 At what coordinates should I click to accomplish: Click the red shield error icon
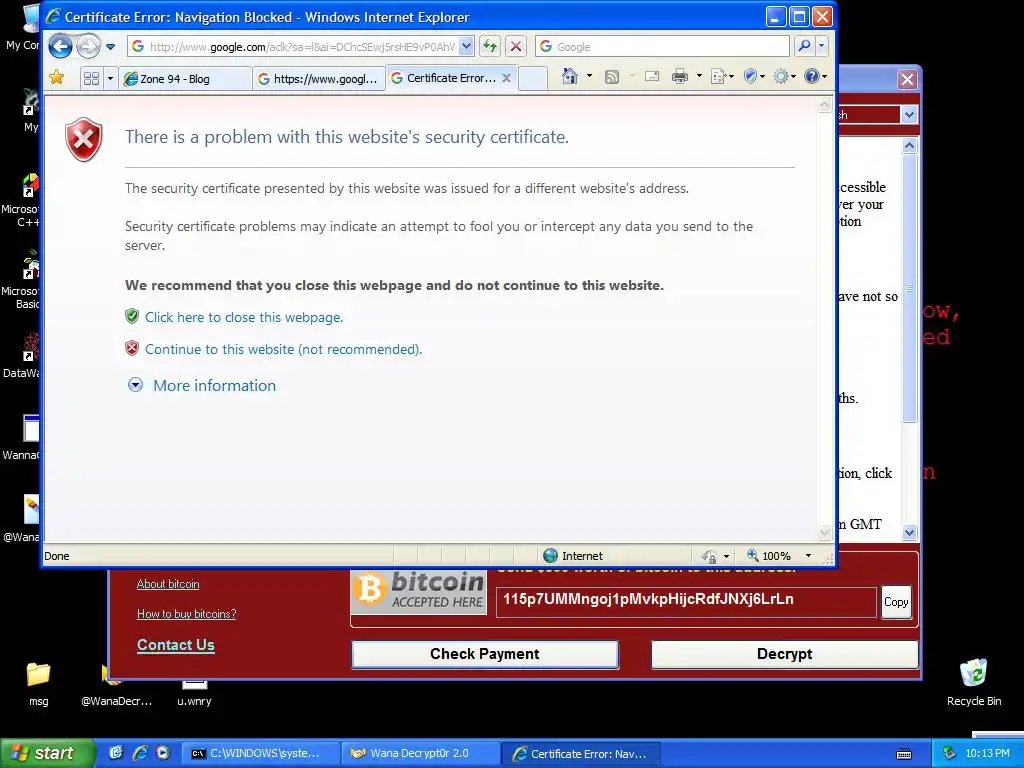(x=84, y=139)
